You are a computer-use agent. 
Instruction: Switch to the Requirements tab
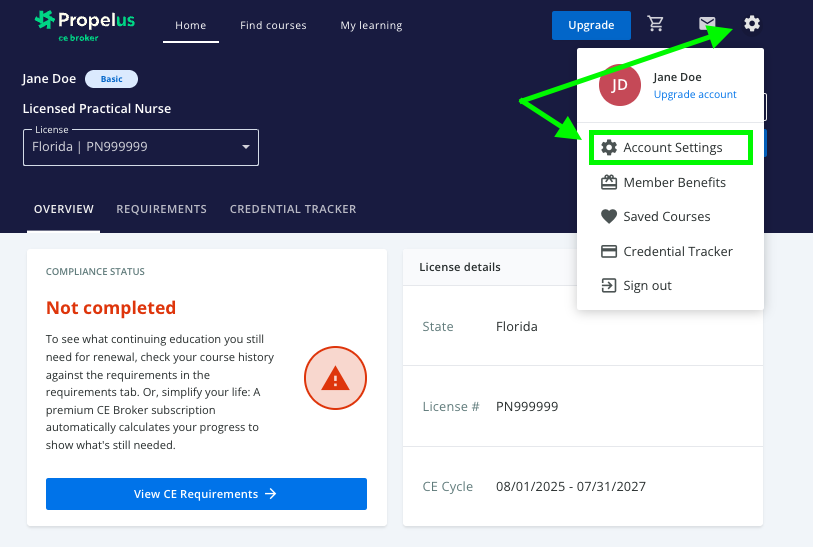pyautogui.click(x=161, y=209)
